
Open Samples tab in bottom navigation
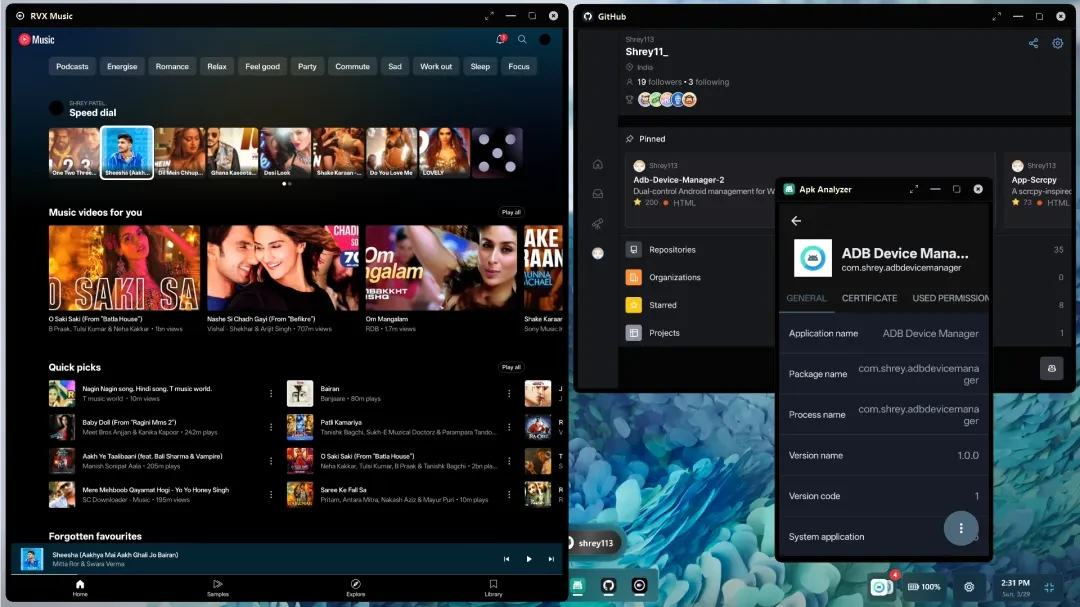(218, 588)
